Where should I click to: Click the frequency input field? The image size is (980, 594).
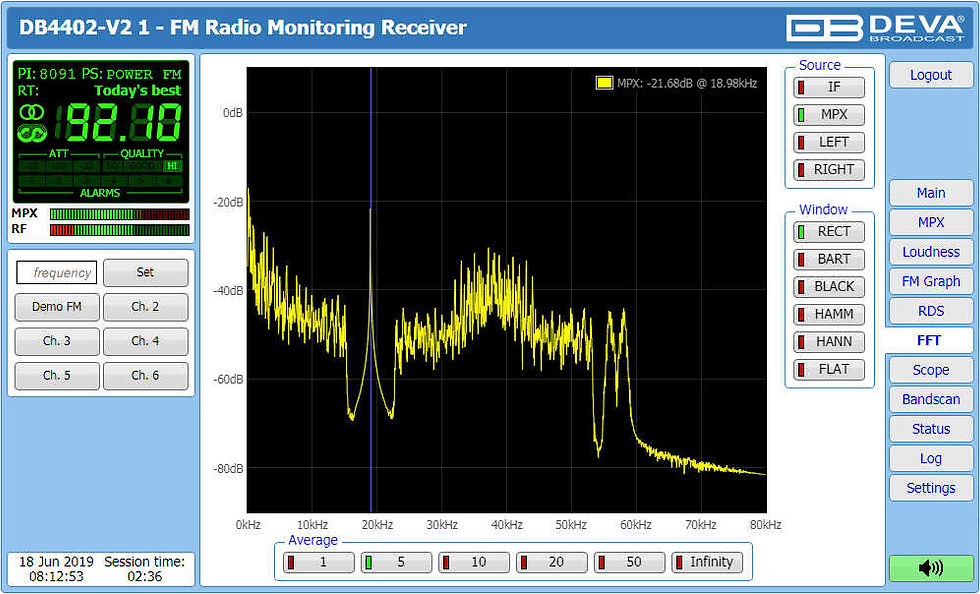pos(57,273)
